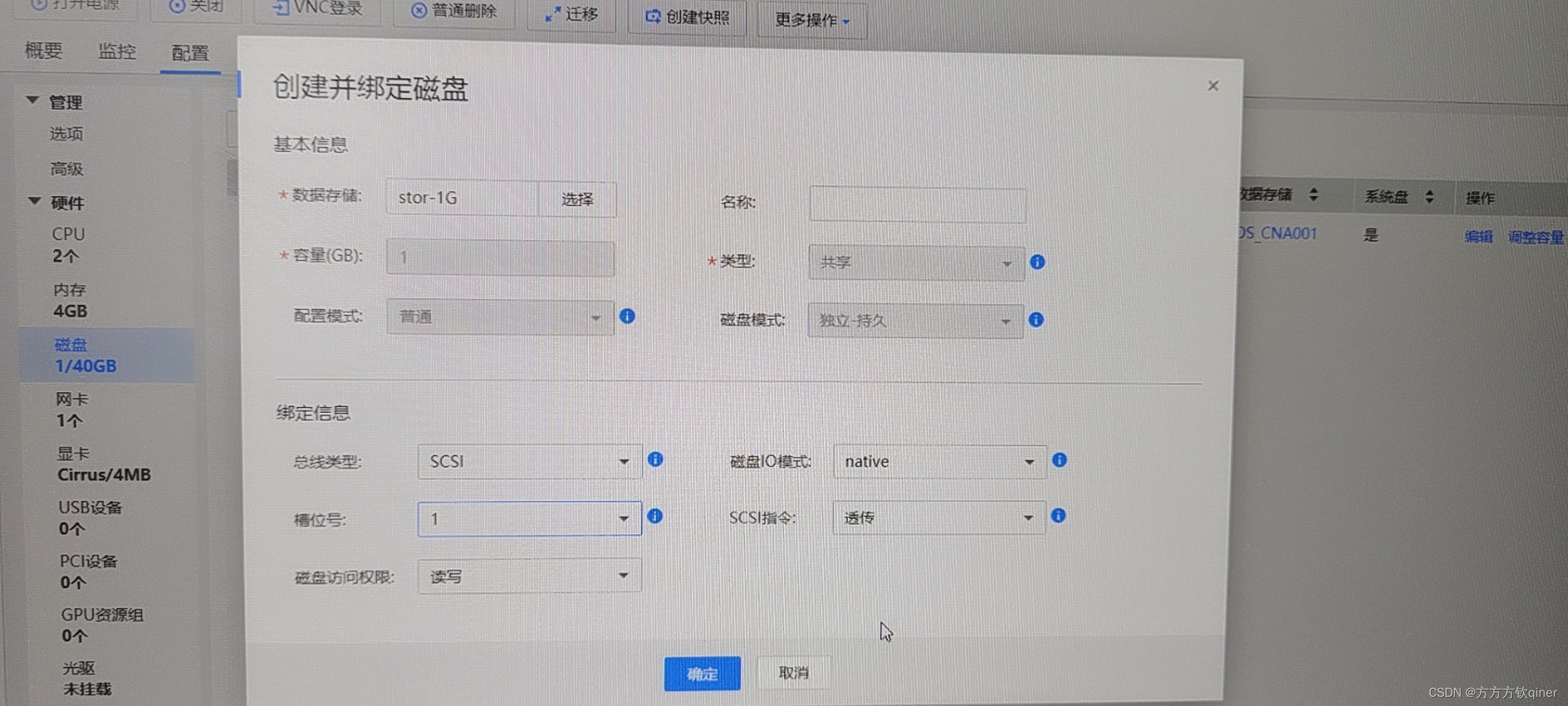
Task: Click the 槽位号 info icon
Action: click(655, 516)
